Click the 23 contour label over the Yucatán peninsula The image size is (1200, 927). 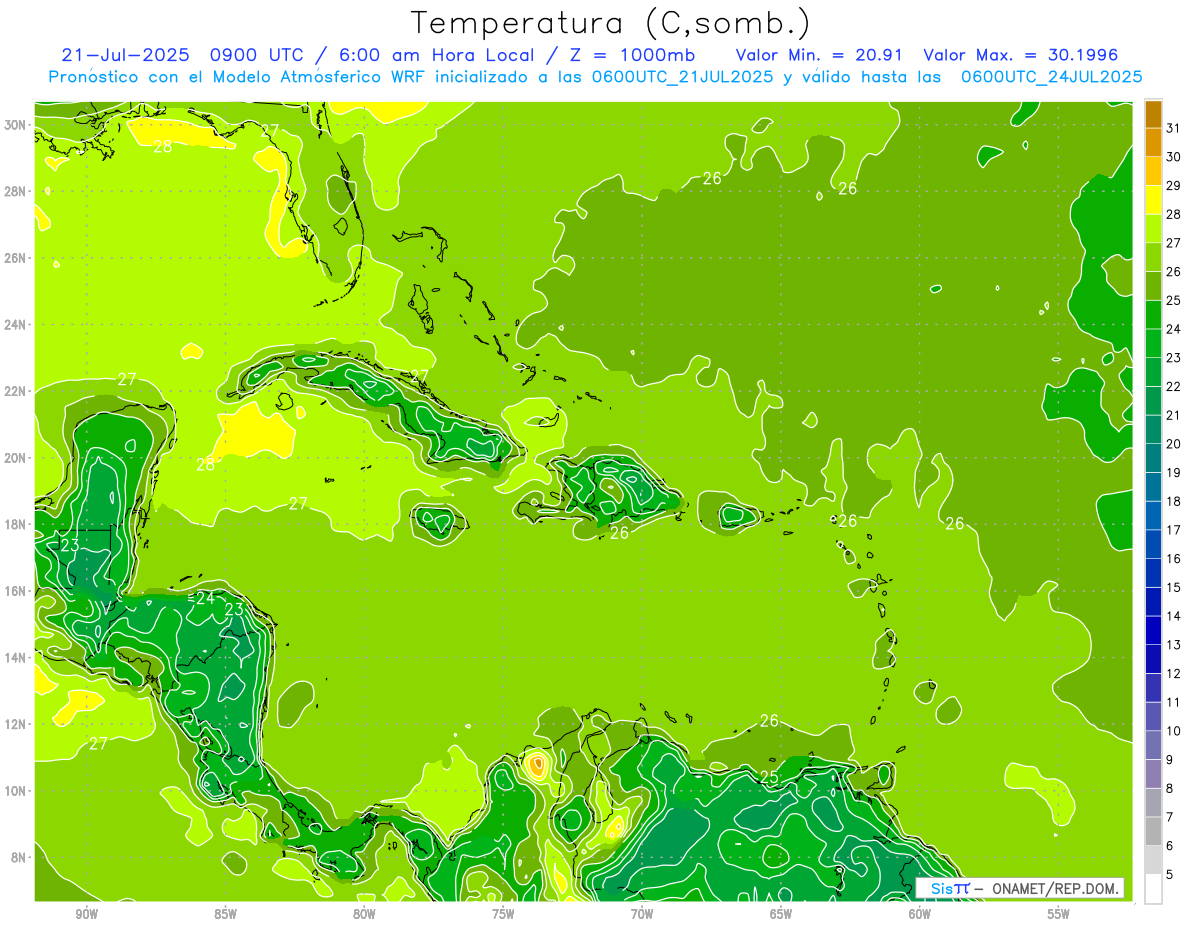click(70, 546)
